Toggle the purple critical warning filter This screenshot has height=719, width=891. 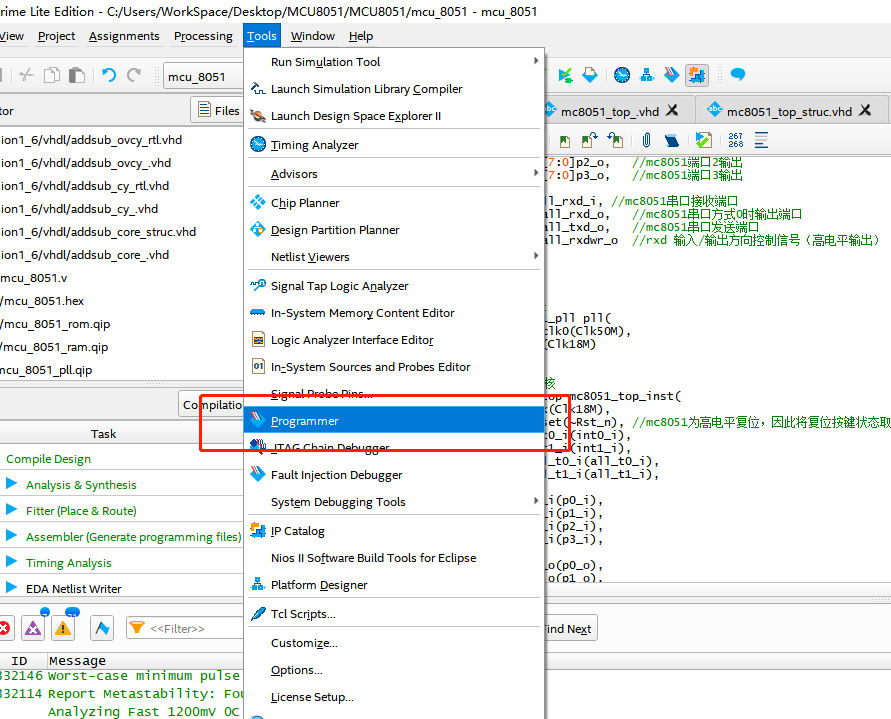pos(33,628)
